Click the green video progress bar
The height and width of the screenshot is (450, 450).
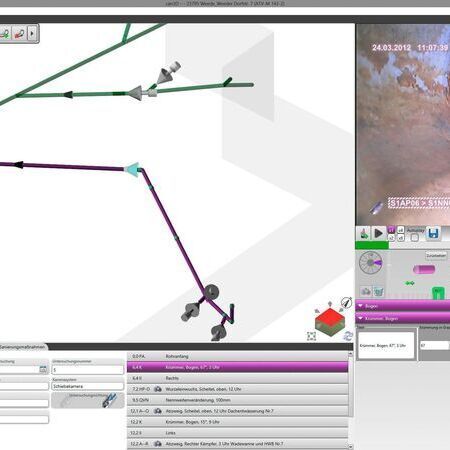pyautogui.click(x=372, y=246)
